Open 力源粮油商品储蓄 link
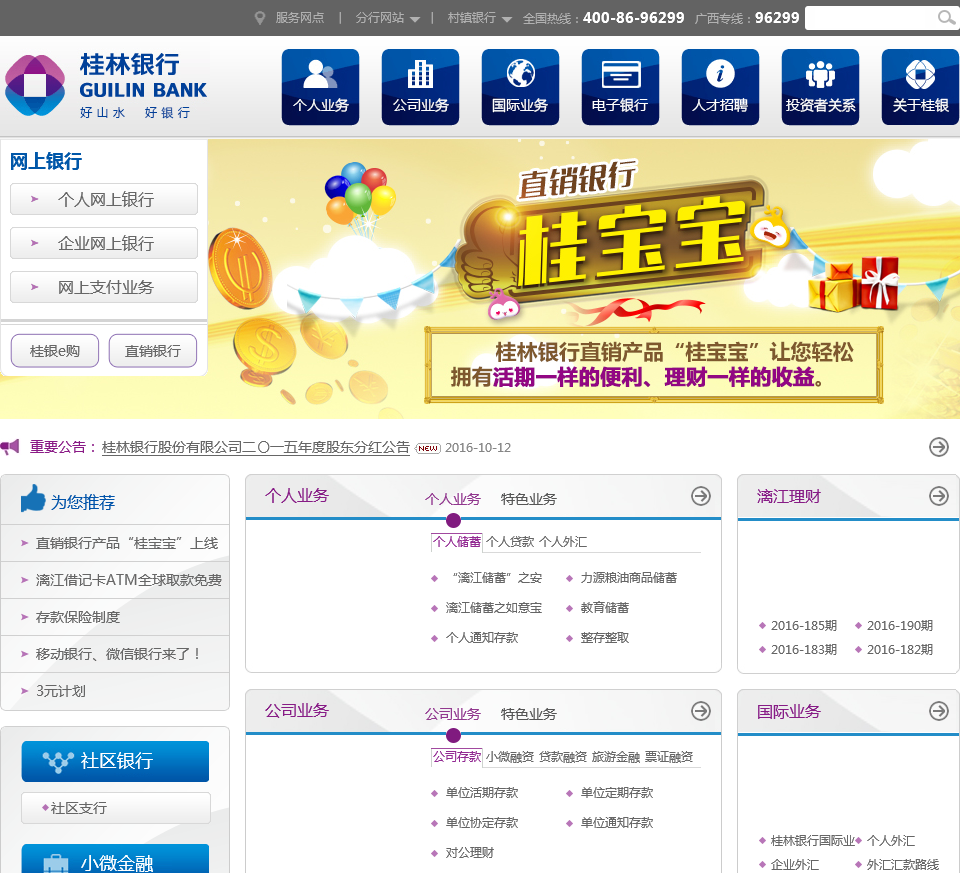Screen dimensions: 960x873 tap(629, 578)
